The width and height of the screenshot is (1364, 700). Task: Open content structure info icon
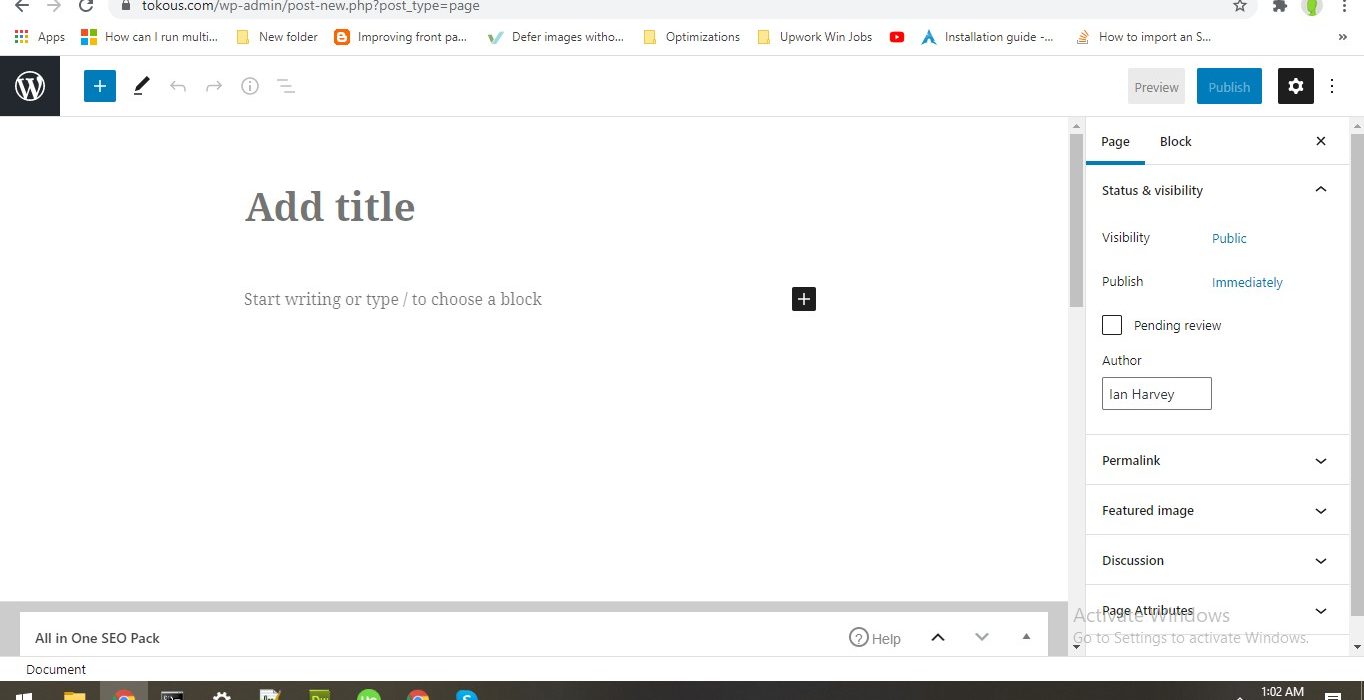point(250,86)
